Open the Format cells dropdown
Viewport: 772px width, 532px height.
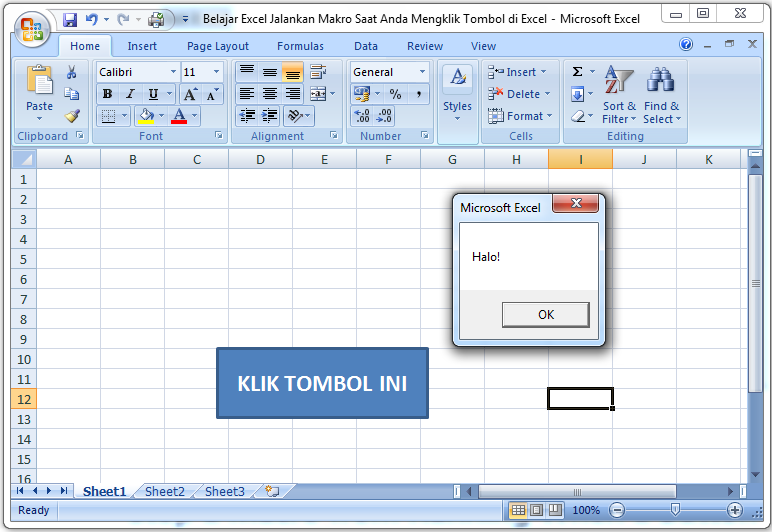(x=520, y=116)
